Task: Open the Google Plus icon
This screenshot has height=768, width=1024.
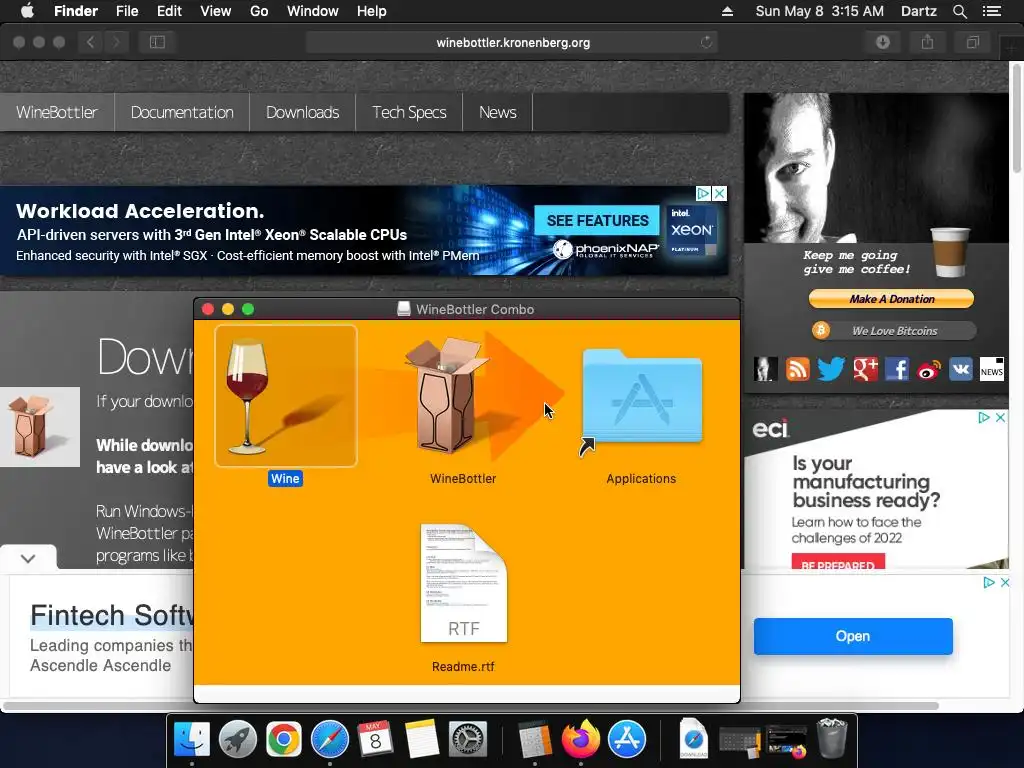Action: point(865,370)
